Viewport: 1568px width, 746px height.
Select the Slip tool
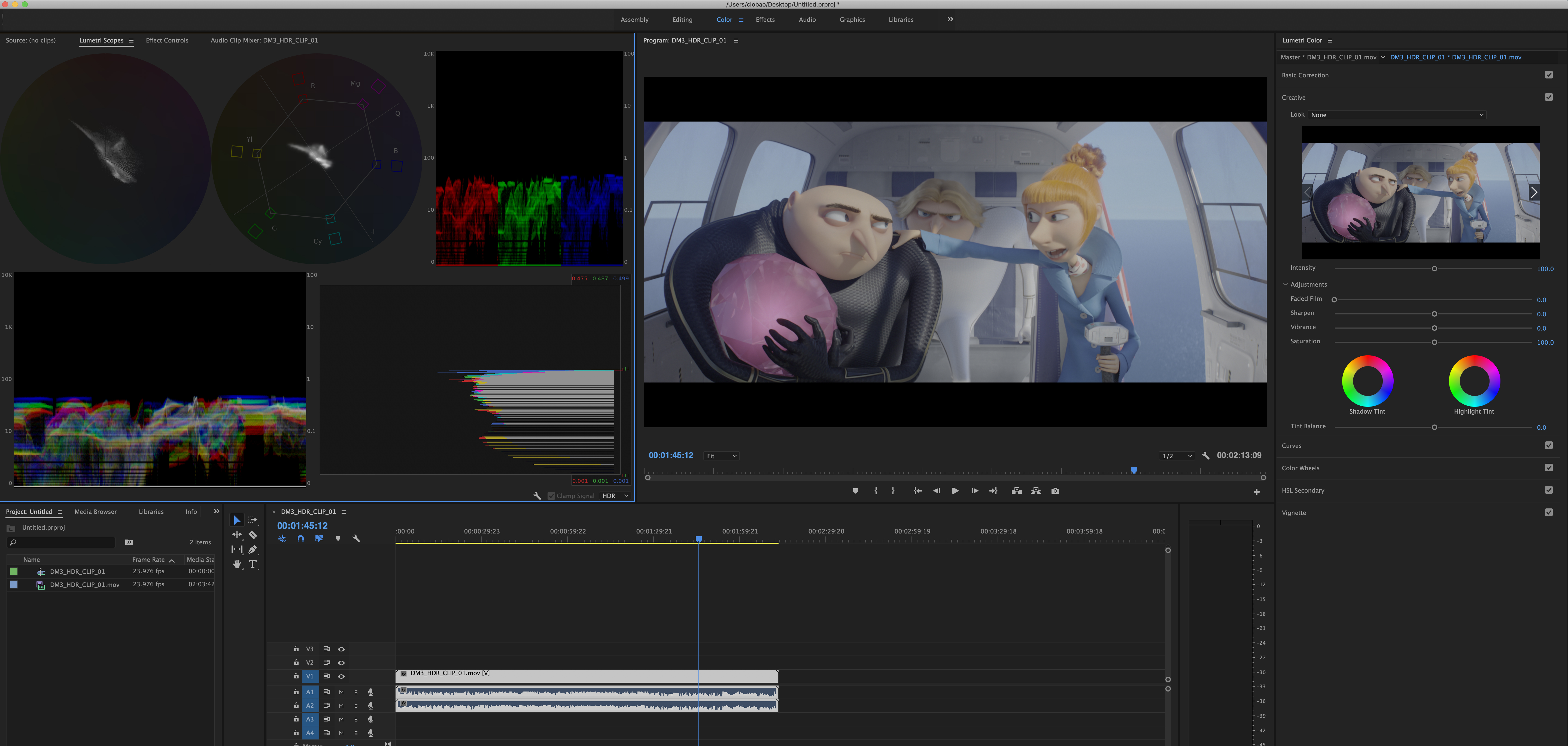pyautogui.click(x=237, y=549)
